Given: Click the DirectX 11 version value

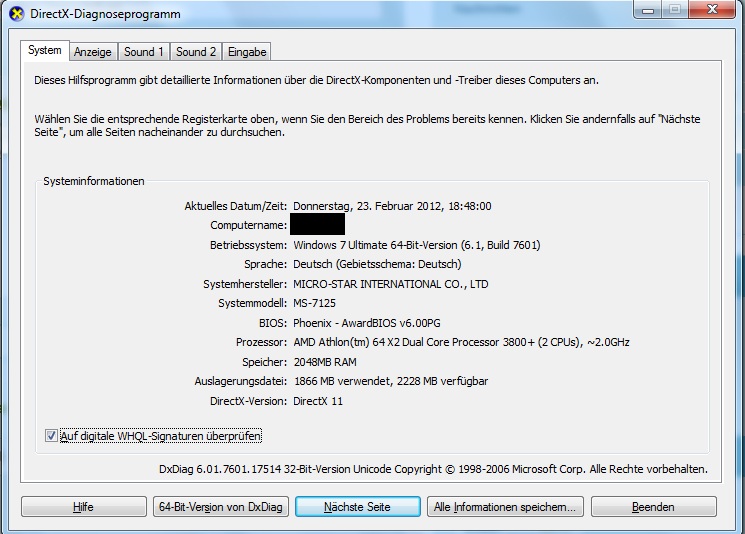Looking at the screenshot, I should [318, 401].
